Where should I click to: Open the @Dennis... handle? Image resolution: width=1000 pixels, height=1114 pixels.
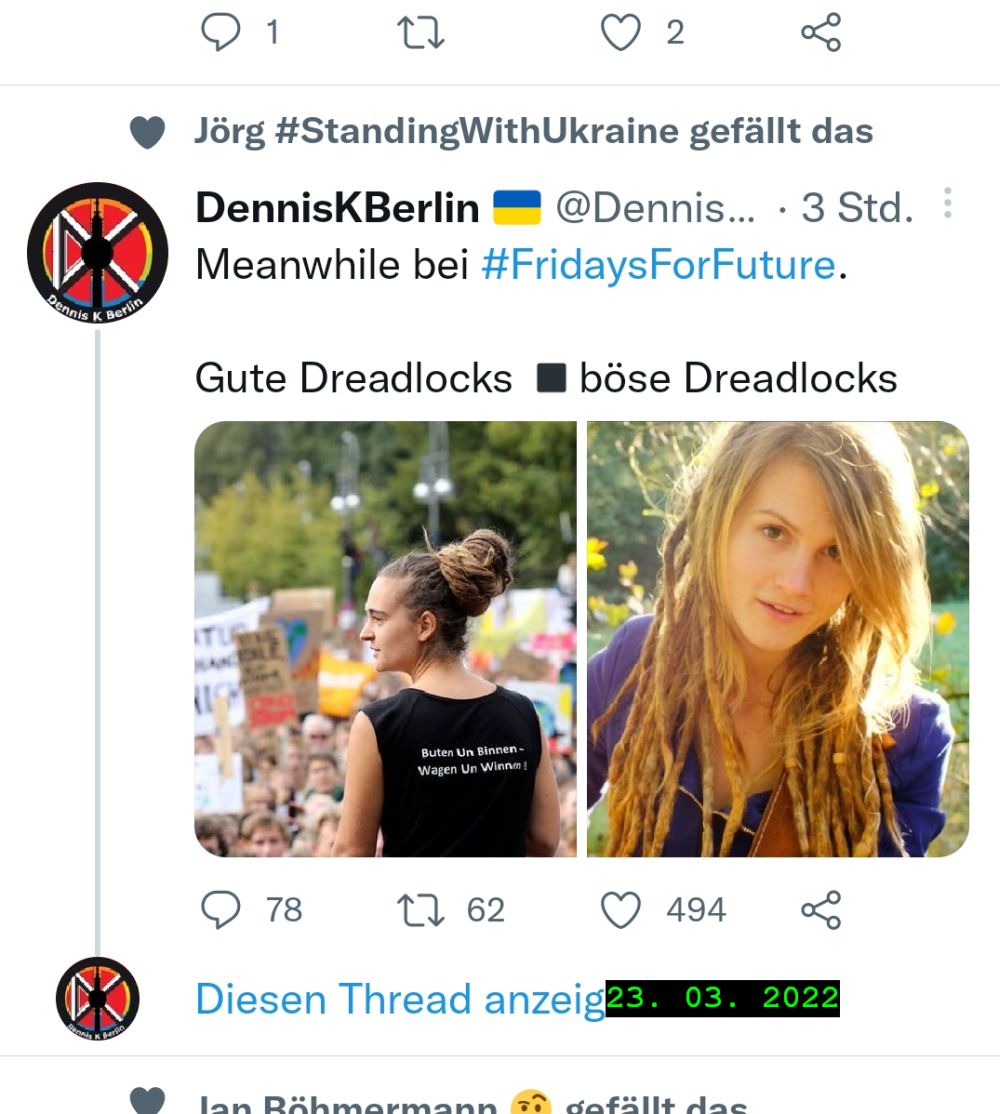coord(655,207)
